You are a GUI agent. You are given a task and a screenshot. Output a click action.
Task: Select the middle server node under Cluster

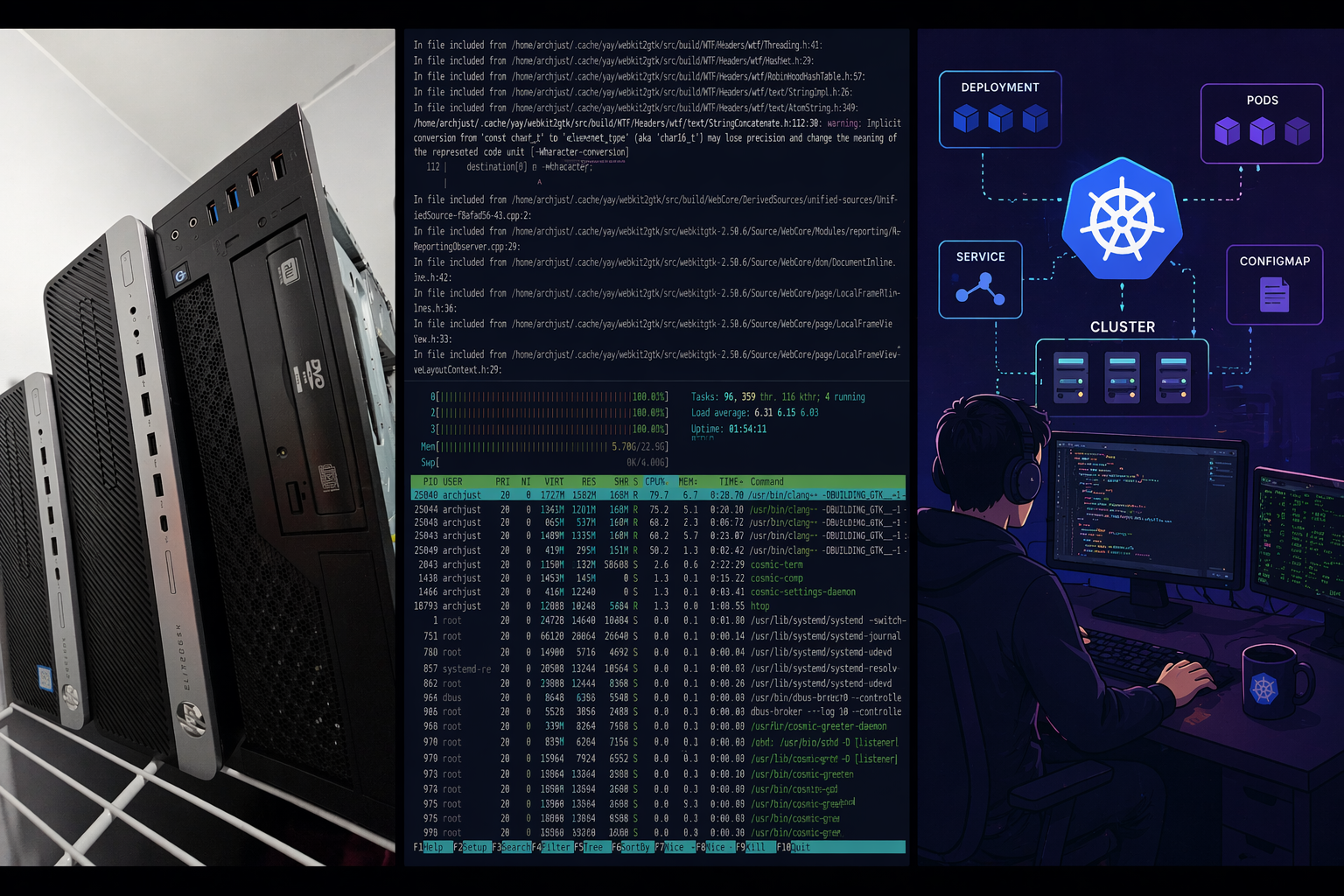[x=1123, y=377]
